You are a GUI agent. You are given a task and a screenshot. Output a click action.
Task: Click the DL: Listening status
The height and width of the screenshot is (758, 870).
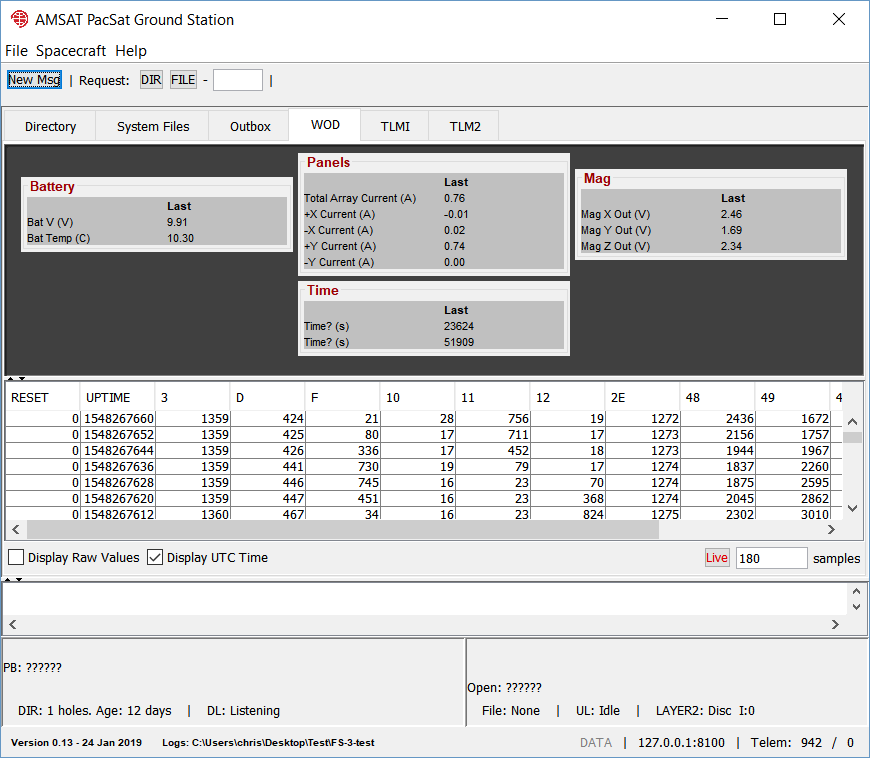pyautogui.click(x=243, y=710)
